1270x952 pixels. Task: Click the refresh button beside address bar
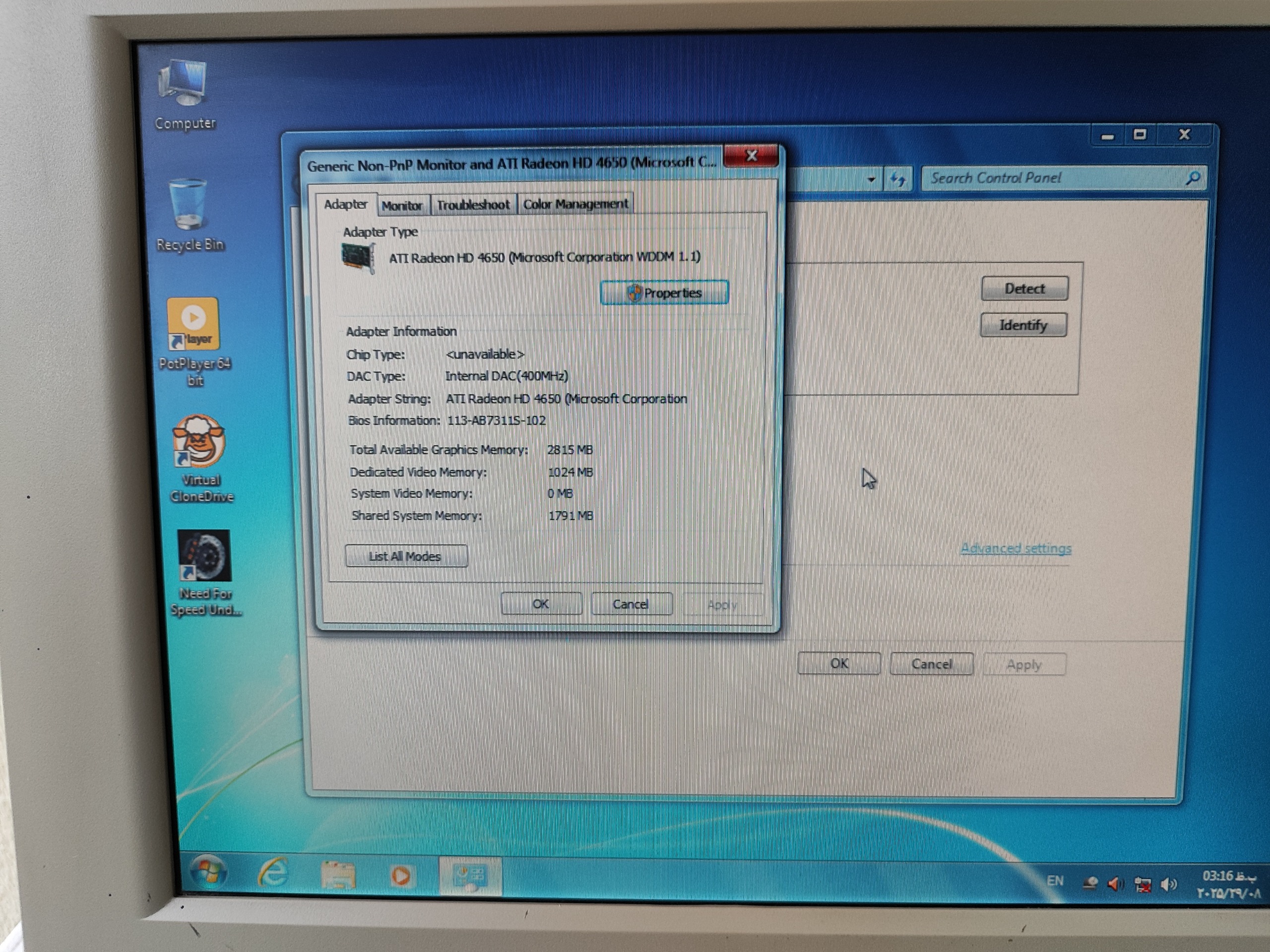pyautogui.click(x=898, y=179)
